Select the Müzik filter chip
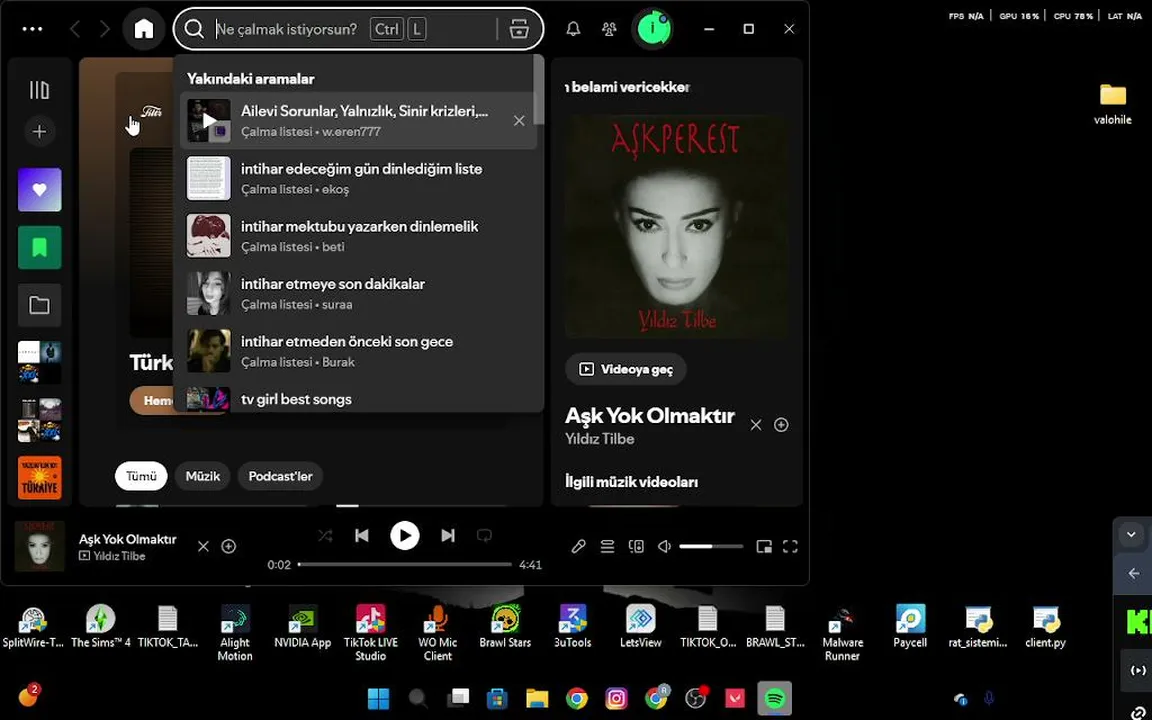Viewport: 1152px width, 720px height. pyautogui.click(x=203, y=476)
